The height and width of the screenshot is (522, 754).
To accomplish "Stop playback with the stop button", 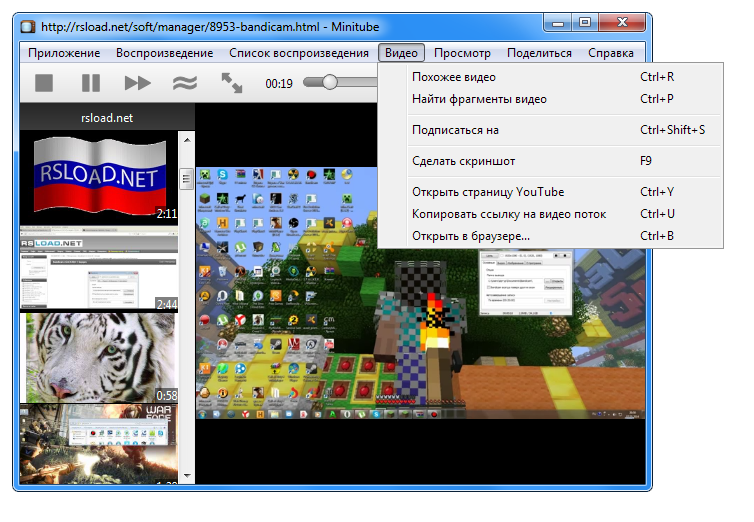I will (x=44, y=83).
